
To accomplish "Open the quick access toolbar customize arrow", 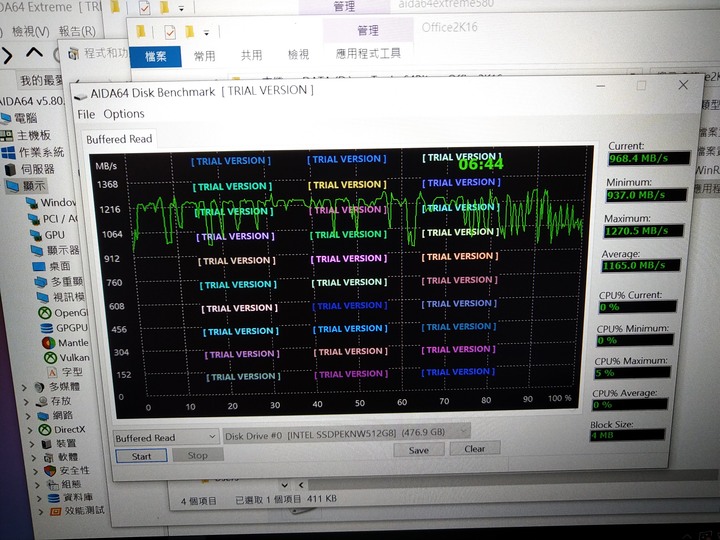I will (207, 33).
